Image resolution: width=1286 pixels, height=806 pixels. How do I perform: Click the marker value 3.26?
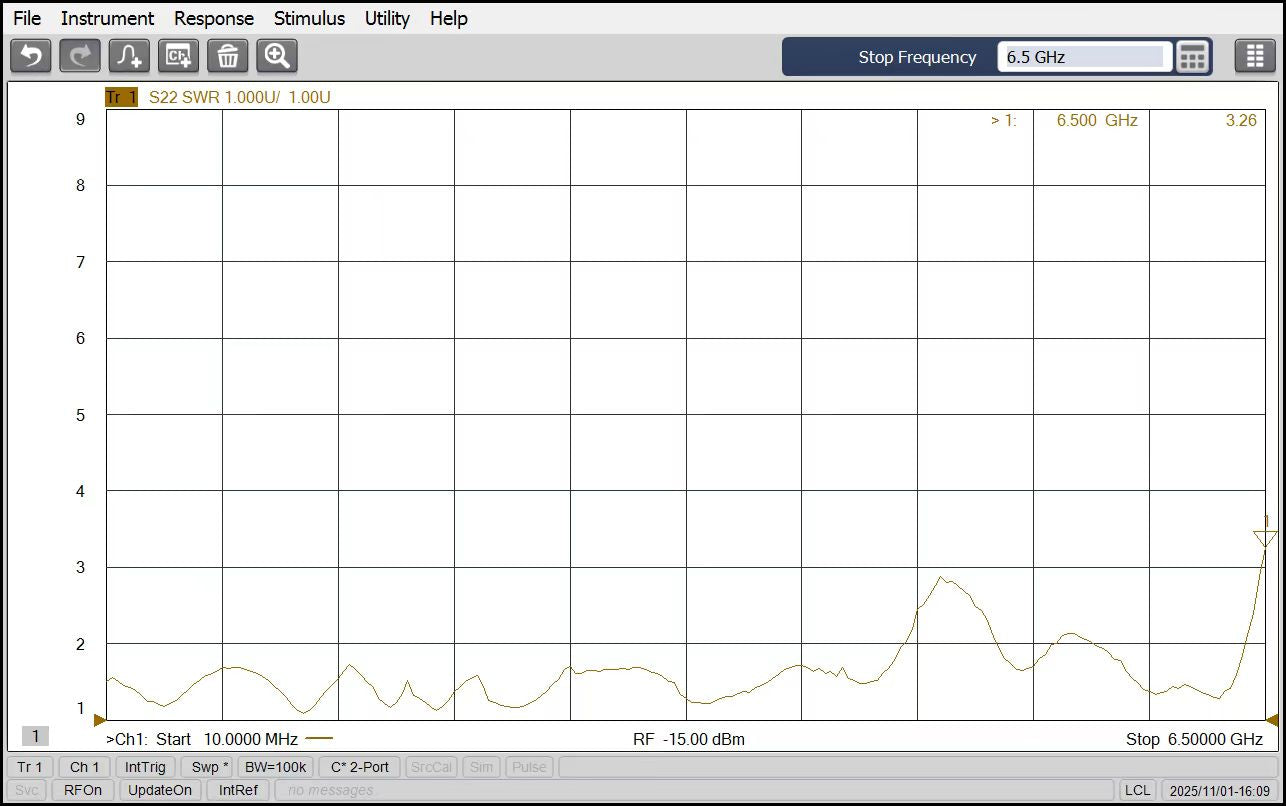[1241, 120]
